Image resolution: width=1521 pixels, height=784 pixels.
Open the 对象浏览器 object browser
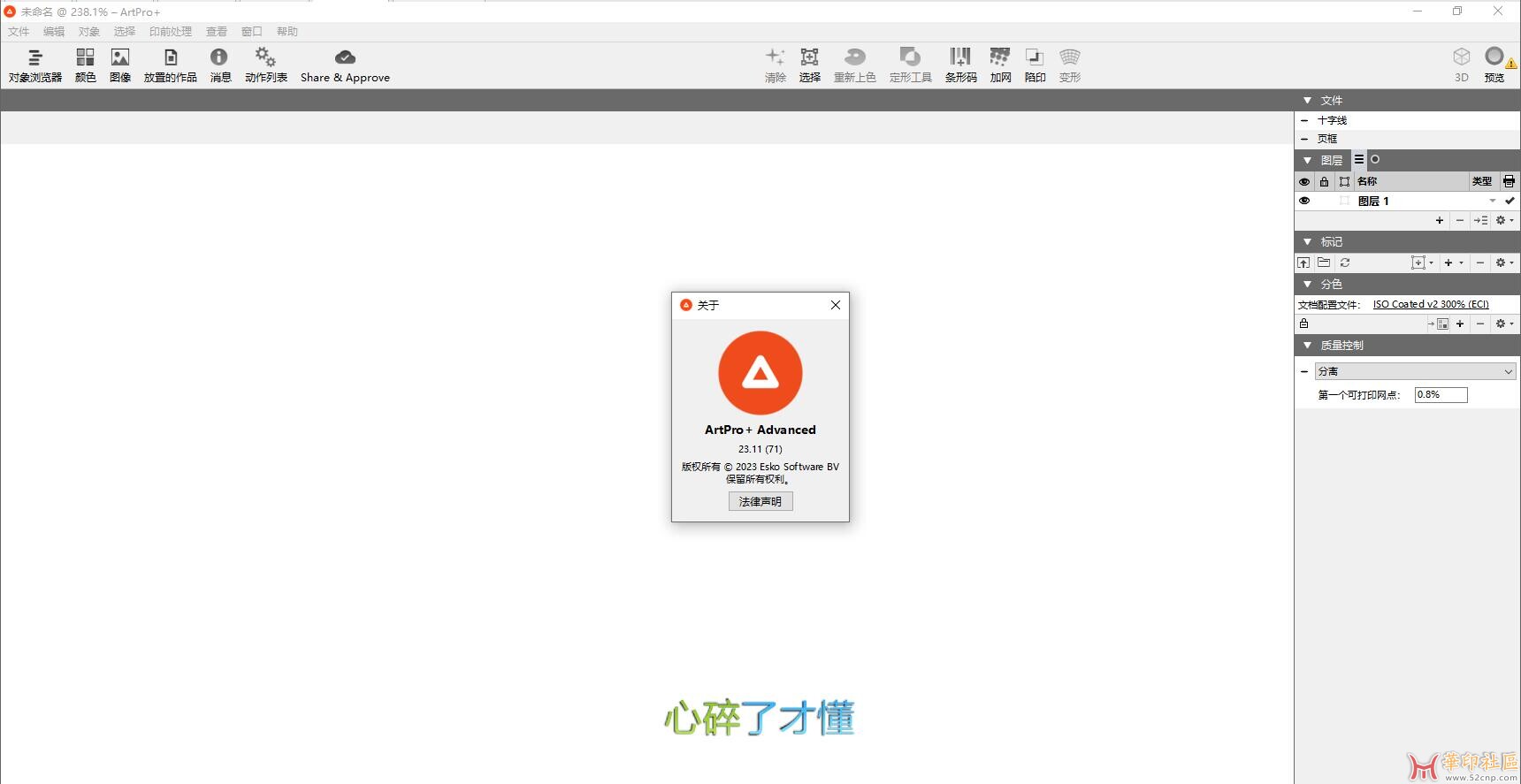click(x=35, y=65)
